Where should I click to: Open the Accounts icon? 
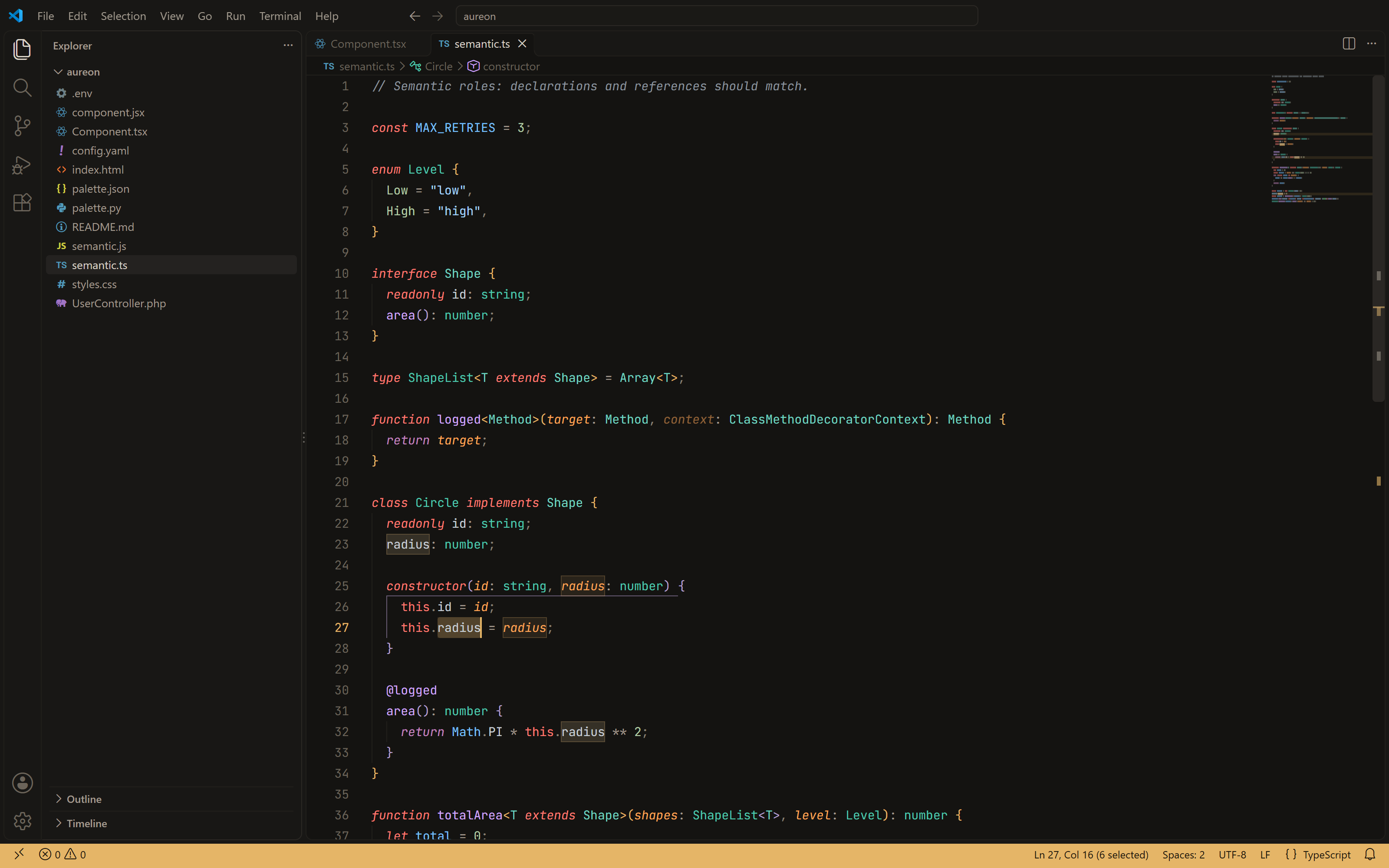click(22, 783)
